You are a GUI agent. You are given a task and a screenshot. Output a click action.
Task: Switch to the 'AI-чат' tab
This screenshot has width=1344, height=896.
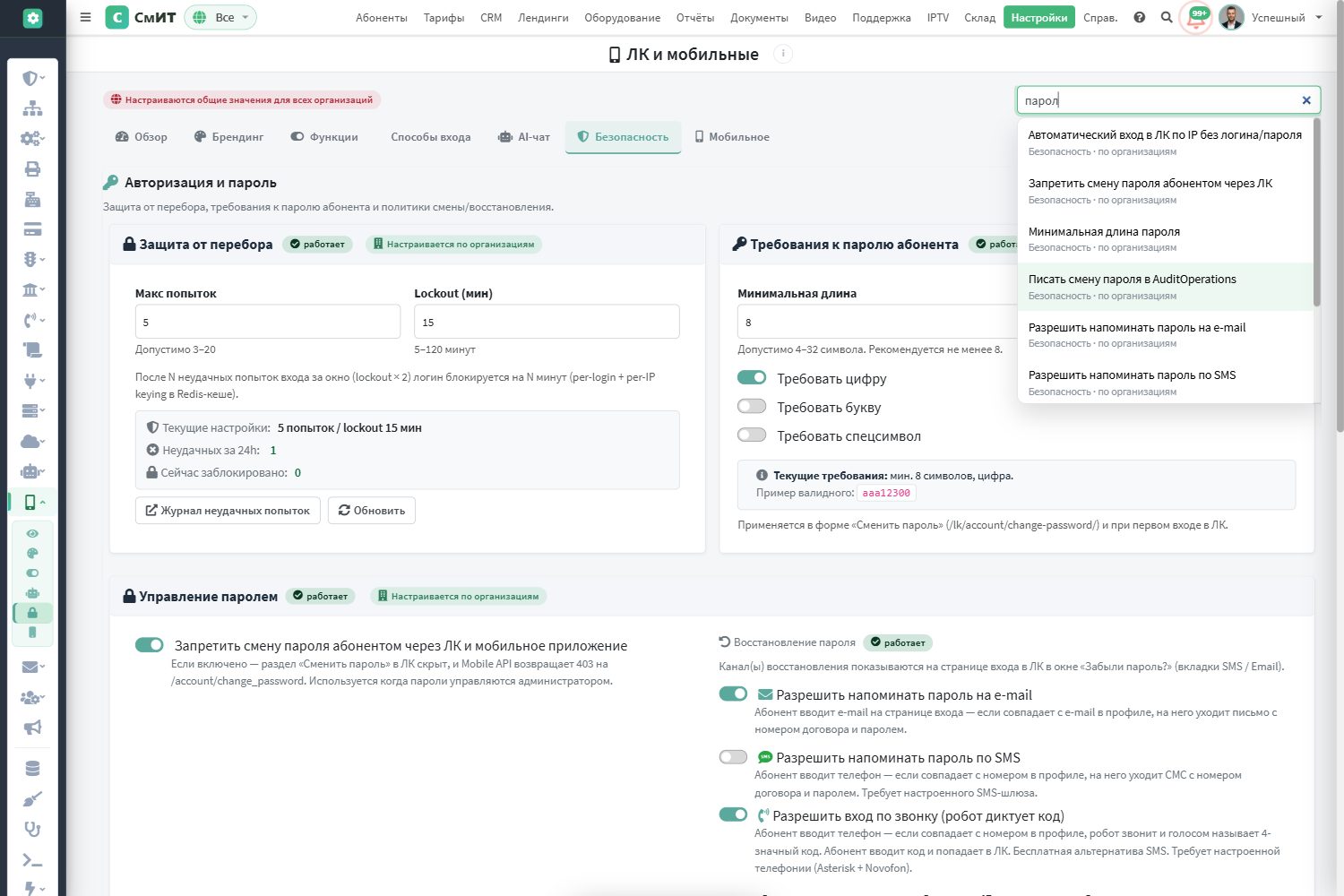pyautogui.click(x=524, y=137)
